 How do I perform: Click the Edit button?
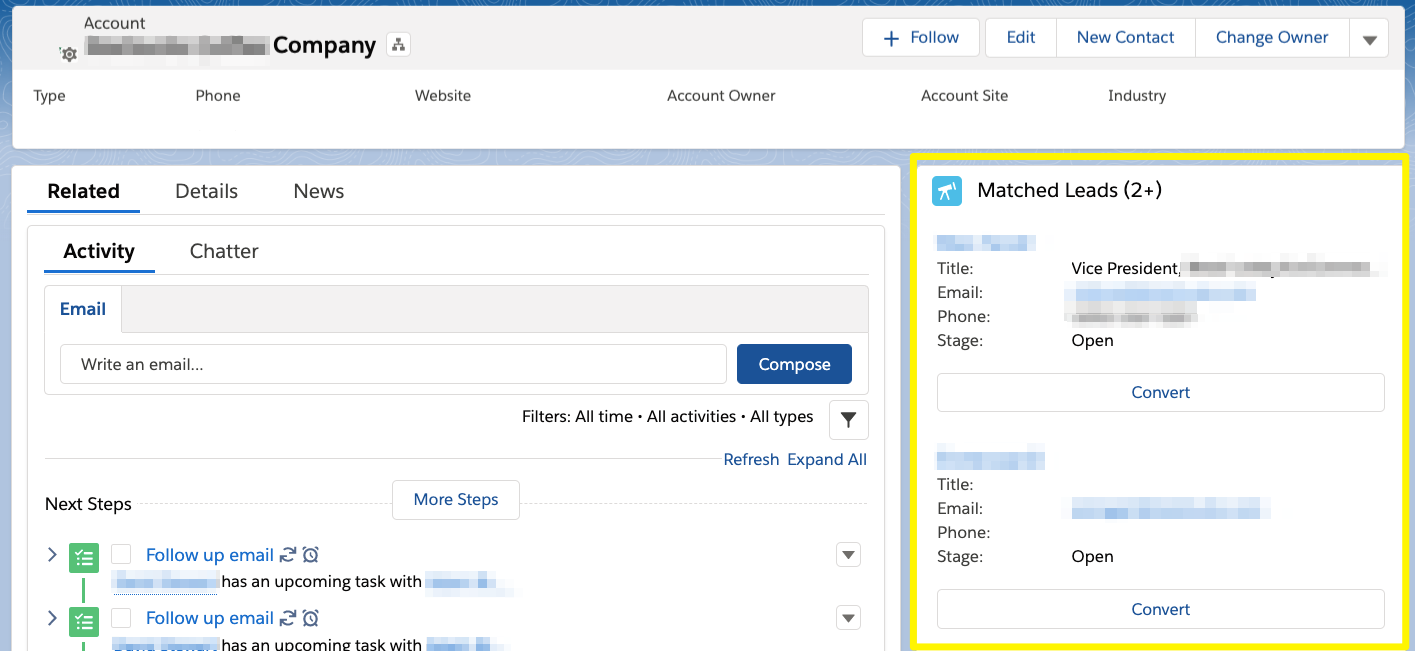pyautogui.click(x=1021, y=38)
